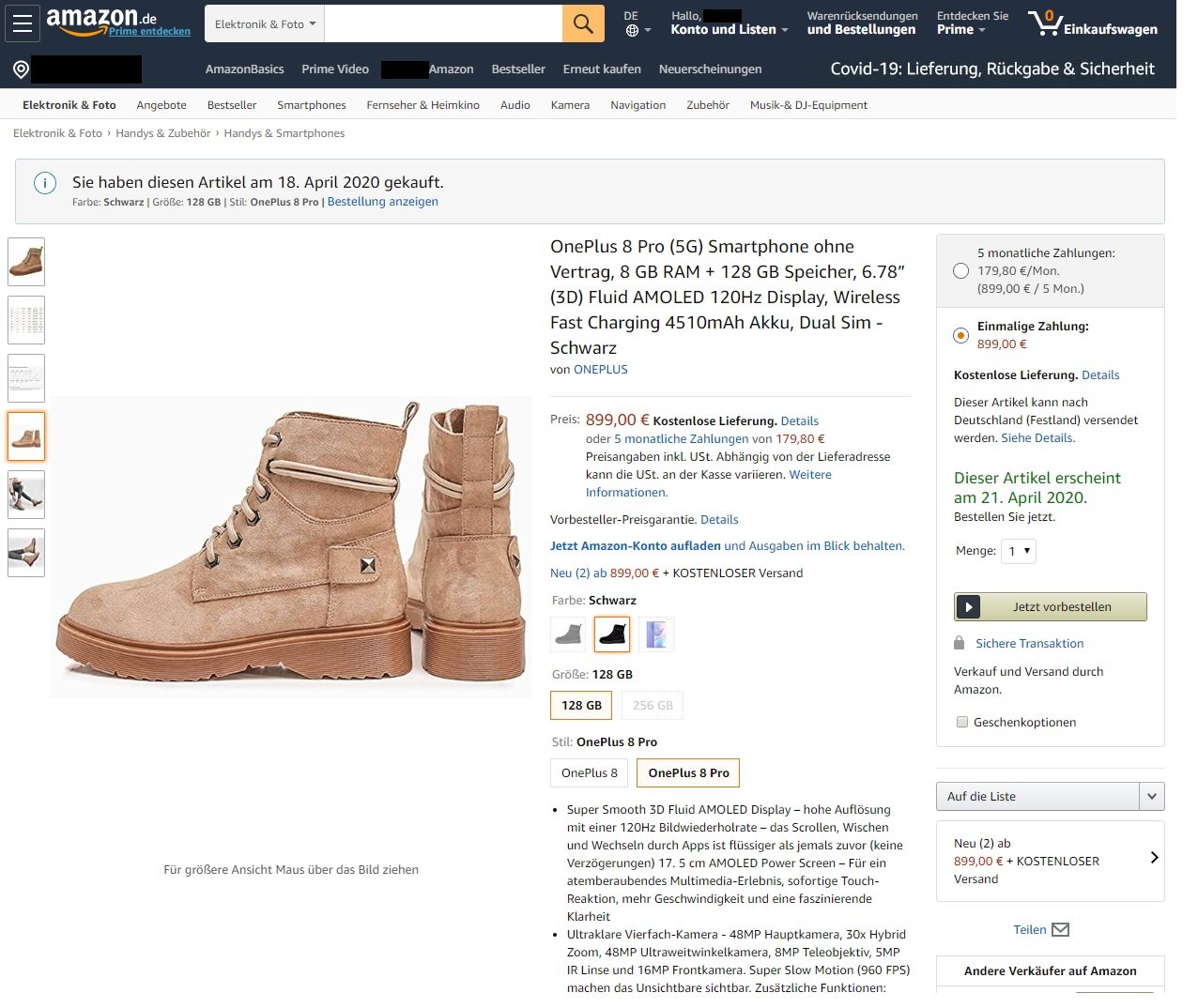Select the second thumbnail with size chart
This screenshot has height=1008, width=1198.
coord(26,320)
